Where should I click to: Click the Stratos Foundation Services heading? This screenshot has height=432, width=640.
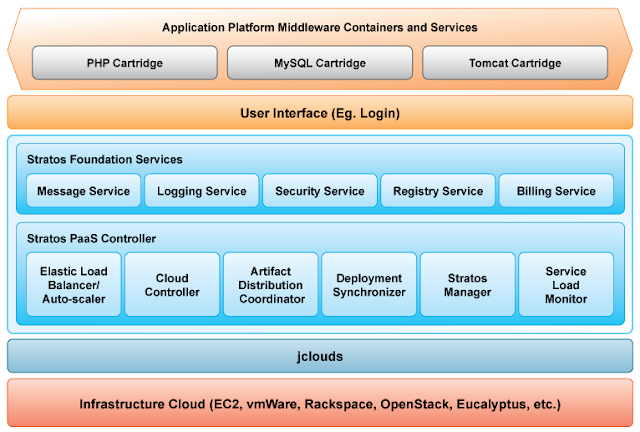point(104,159)
